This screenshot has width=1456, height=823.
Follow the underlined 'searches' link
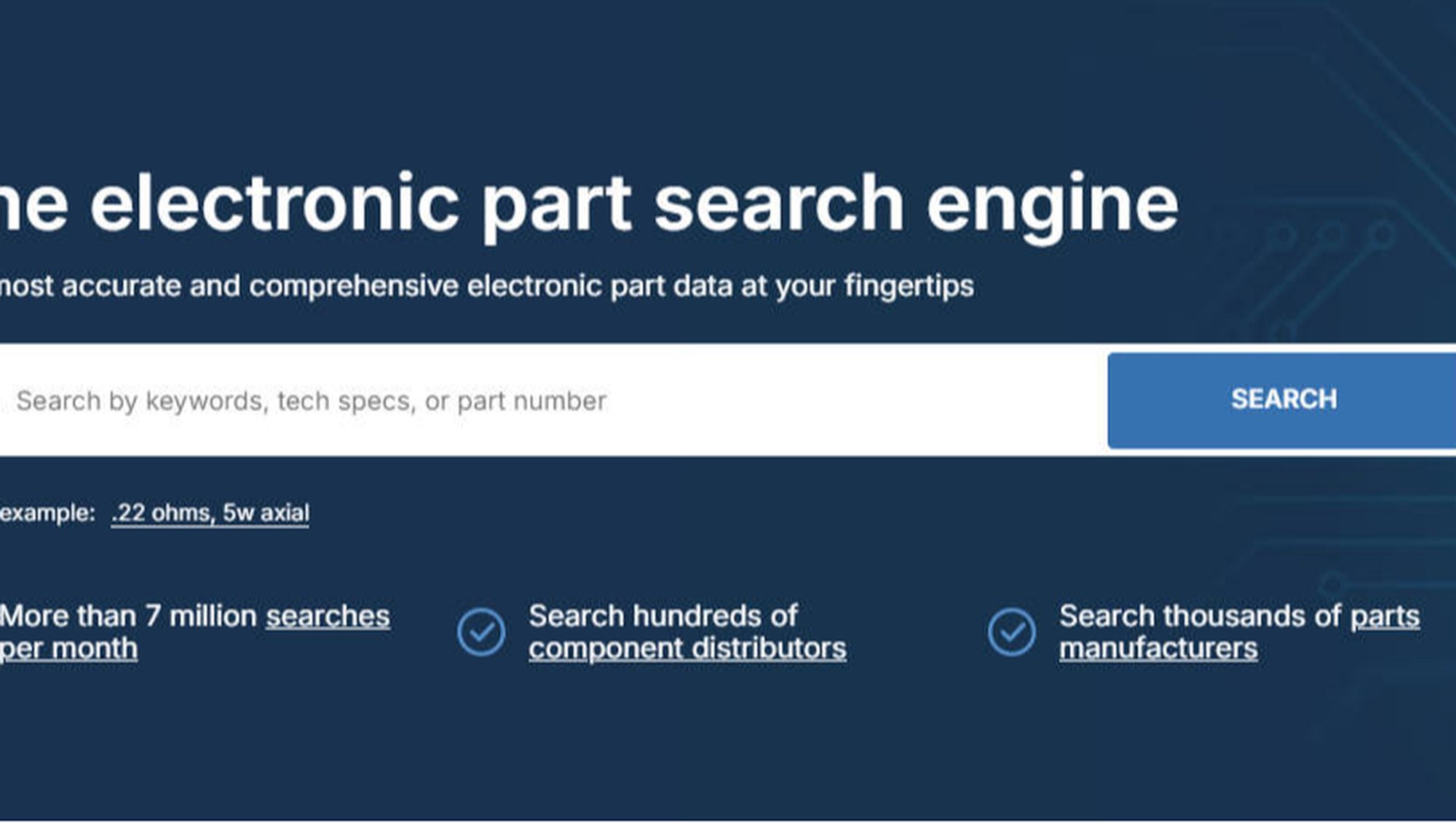[328, 616]
